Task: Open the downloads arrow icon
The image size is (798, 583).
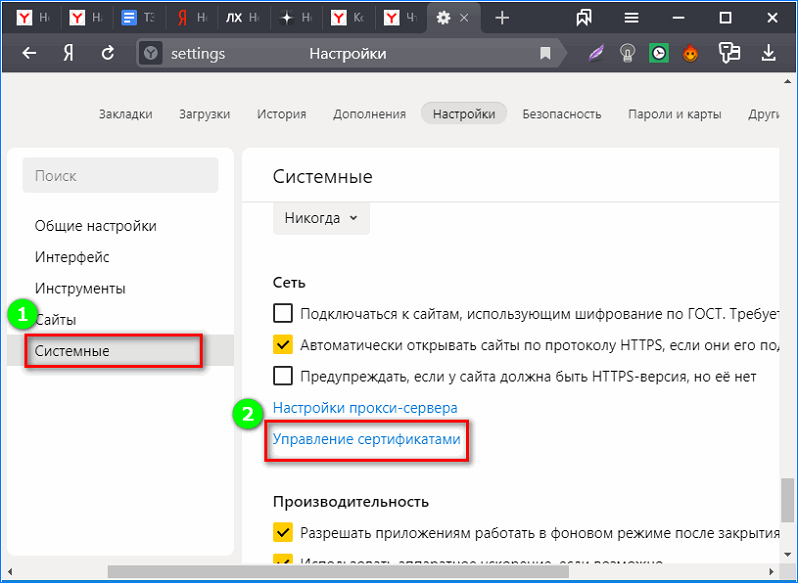Action: click(x=768, y=53)
